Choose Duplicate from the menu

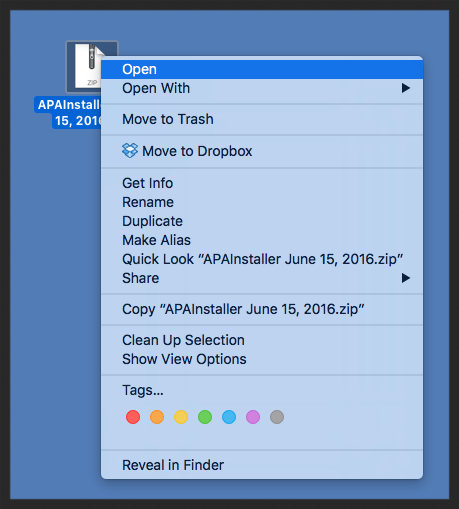coord(262,221)
